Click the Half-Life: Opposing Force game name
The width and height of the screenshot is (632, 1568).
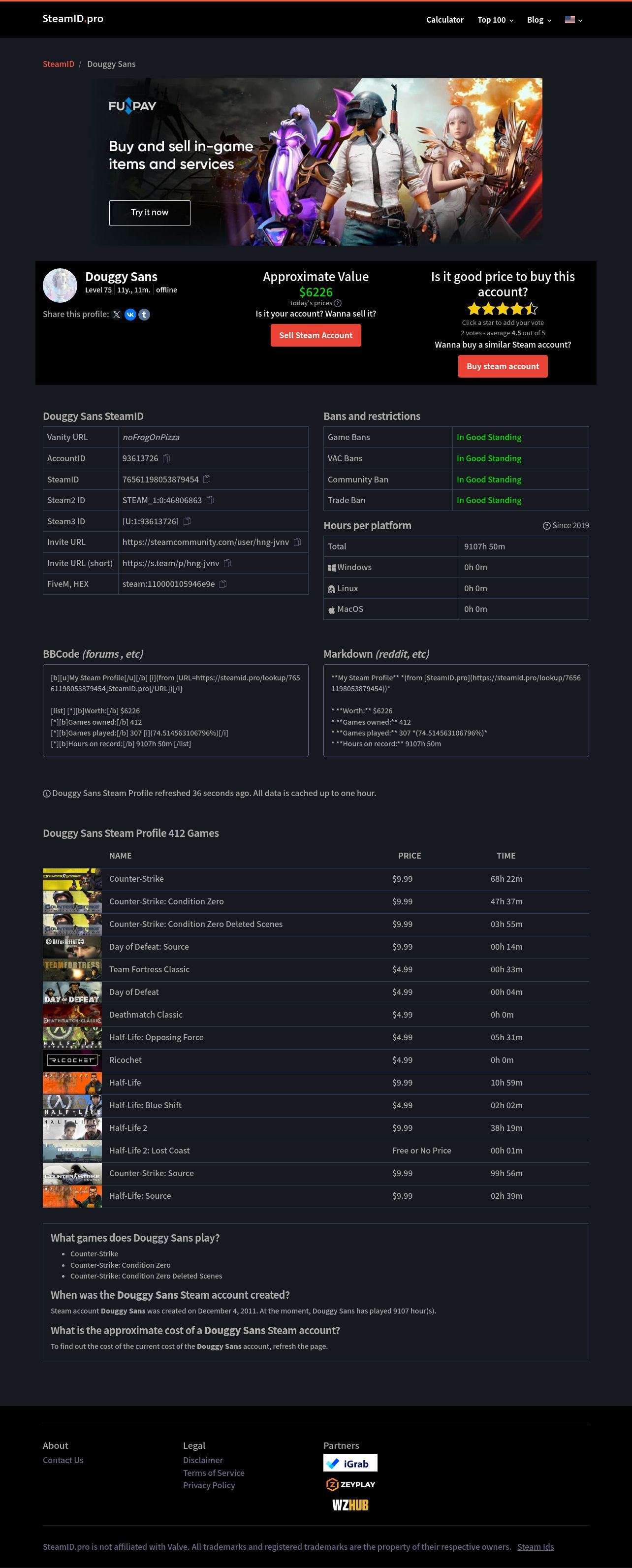point(157,1037)
